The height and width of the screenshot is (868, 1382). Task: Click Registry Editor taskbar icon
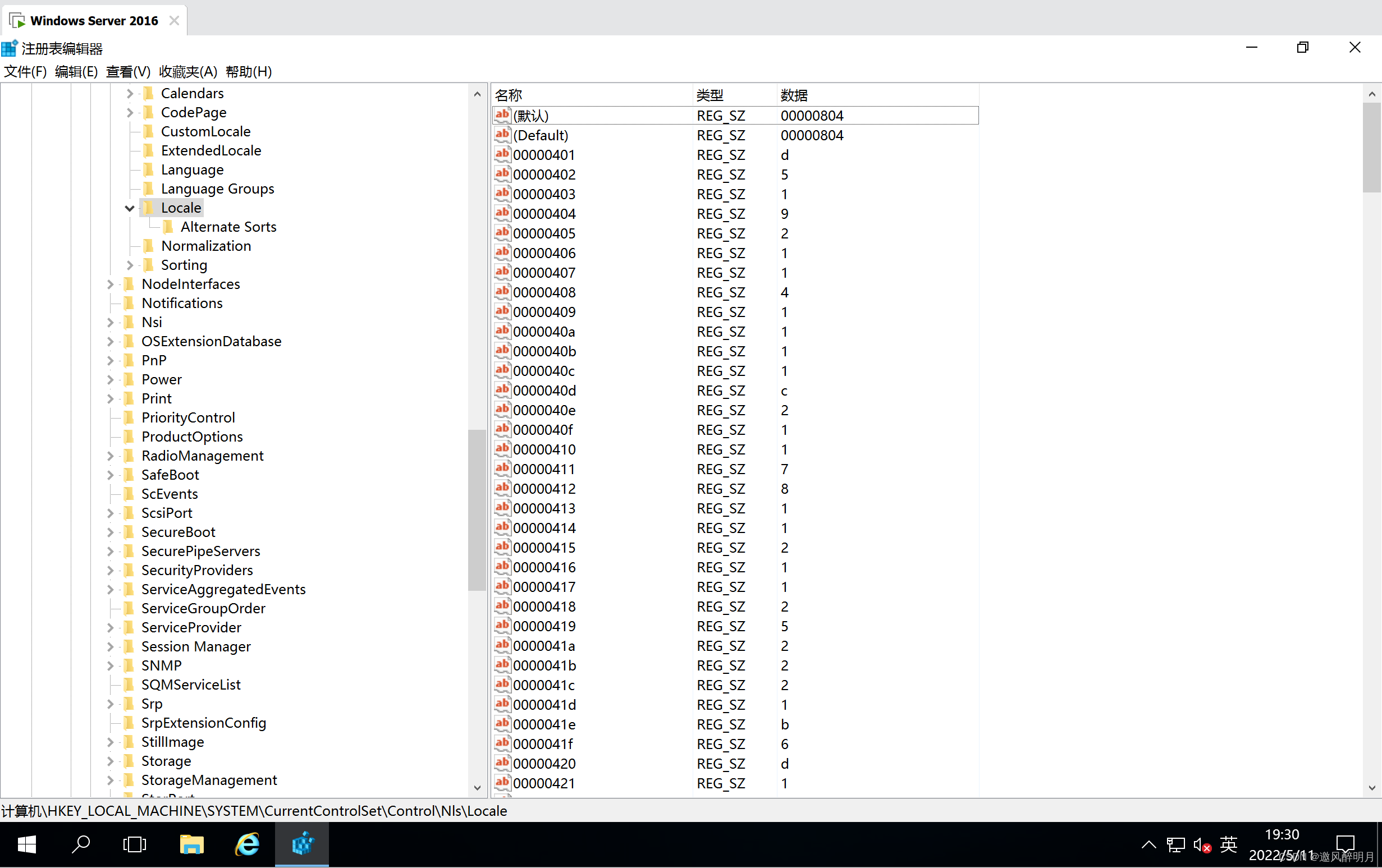[x=302, y=844]
